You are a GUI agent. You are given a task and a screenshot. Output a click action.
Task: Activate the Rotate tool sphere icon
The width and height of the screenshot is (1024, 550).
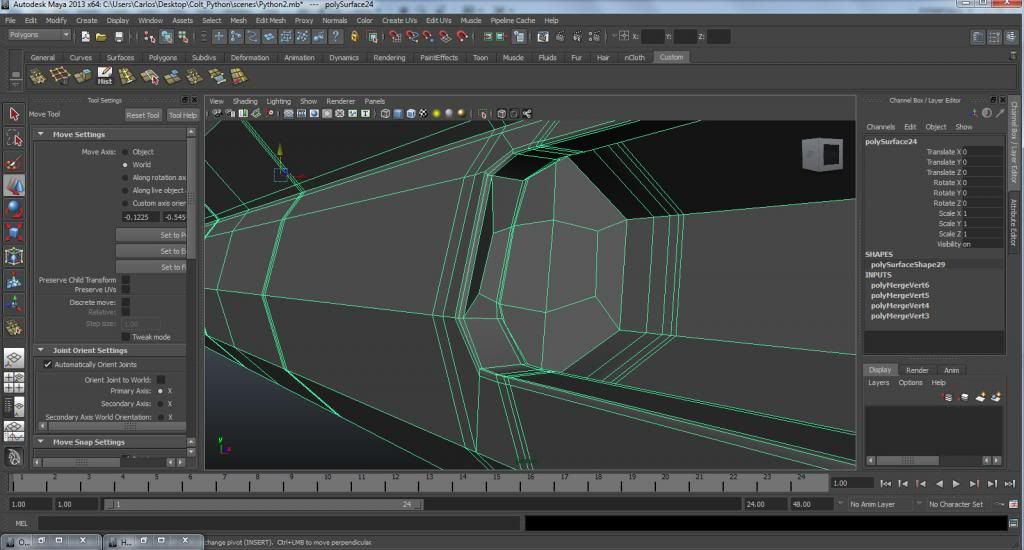coord(14,209)
